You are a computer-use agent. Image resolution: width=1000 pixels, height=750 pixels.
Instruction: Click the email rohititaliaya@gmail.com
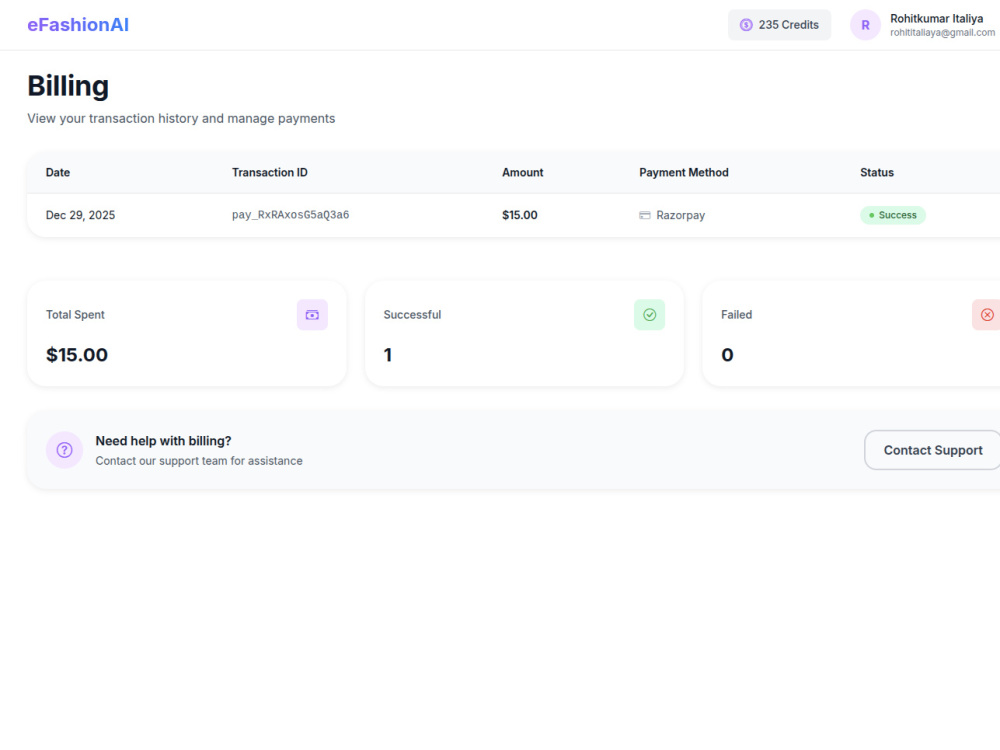[943, 33]
